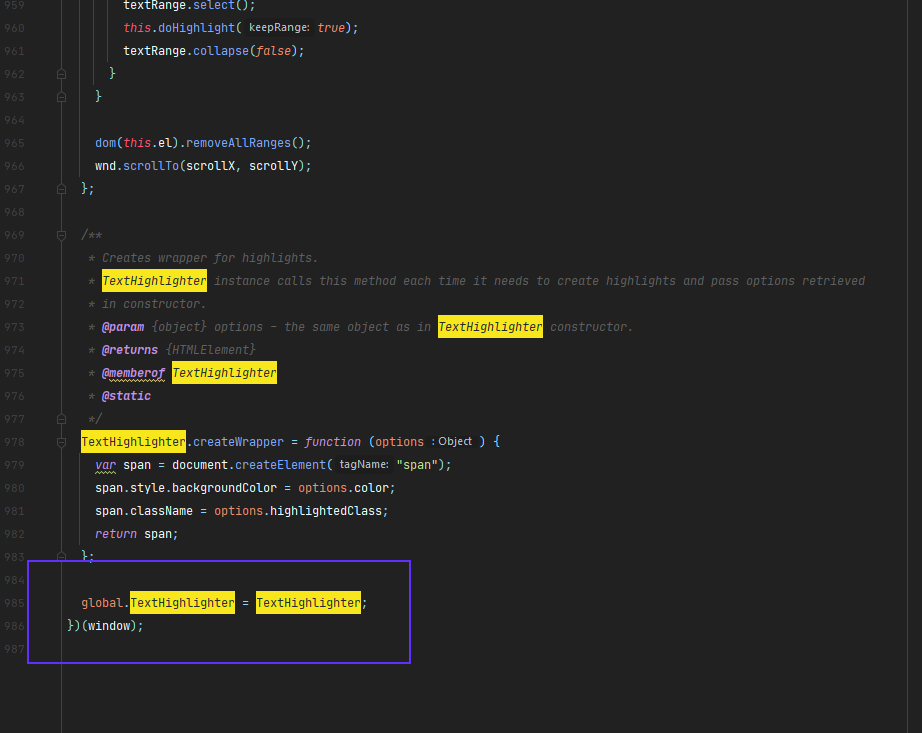Image resolution: width=922 pixels, height=733 pixels.
Task: Toggle the fold marker on line 983
Action: (61, 556)
